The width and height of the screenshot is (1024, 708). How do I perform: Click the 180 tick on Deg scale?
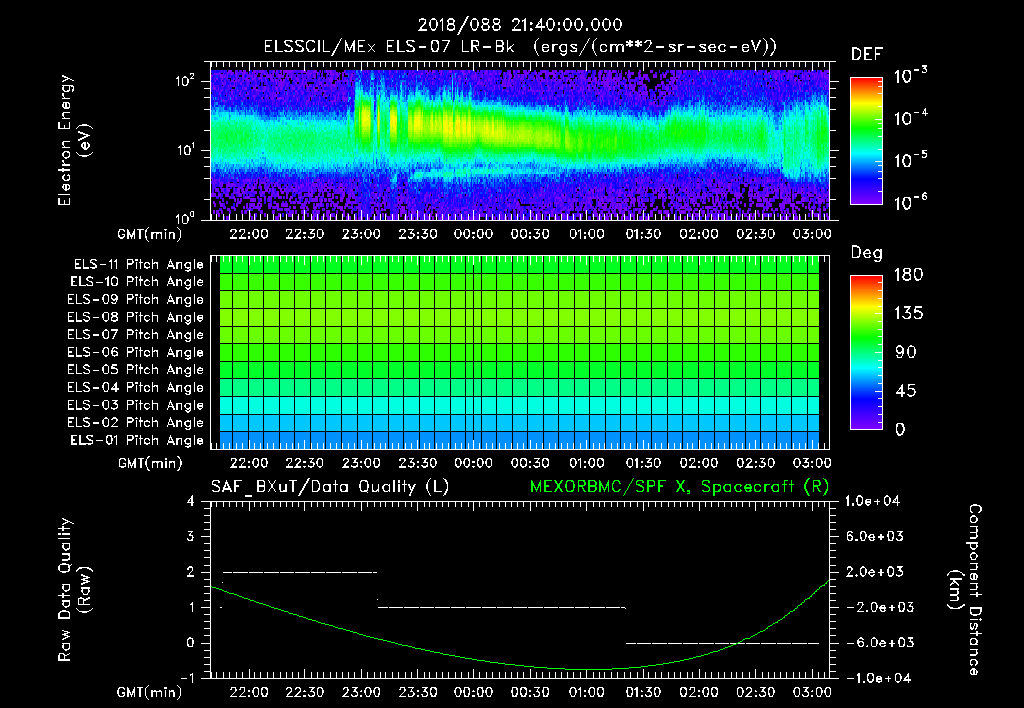coord(908,275)
